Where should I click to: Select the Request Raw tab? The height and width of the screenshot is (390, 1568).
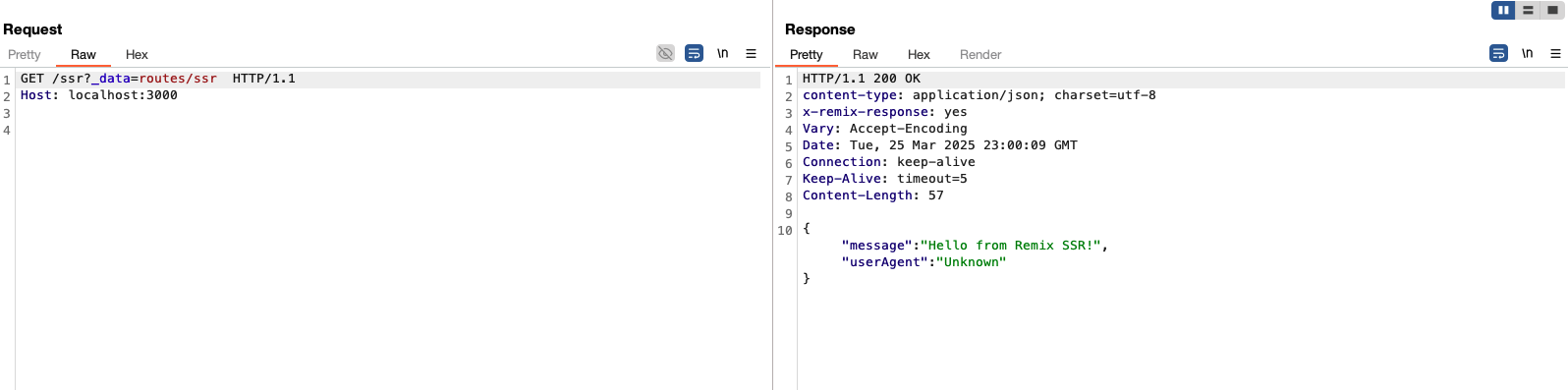pyautogui.click(x=84, y=55)
